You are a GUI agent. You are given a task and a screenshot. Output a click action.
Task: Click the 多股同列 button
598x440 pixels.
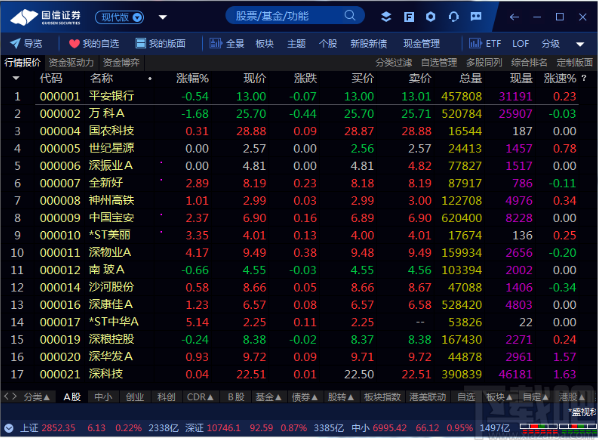click(x=484, y=63)
